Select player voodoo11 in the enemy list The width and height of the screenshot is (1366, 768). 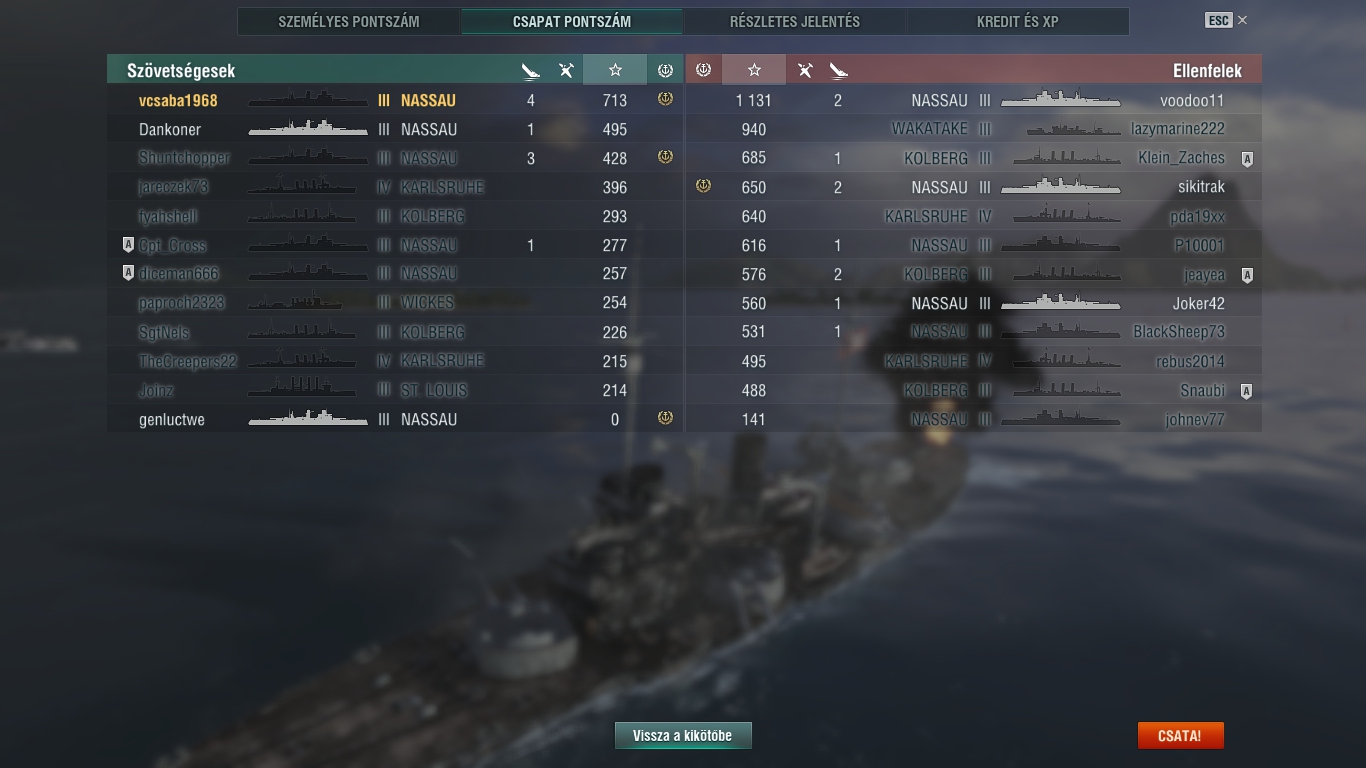(x=1192, y=100)
